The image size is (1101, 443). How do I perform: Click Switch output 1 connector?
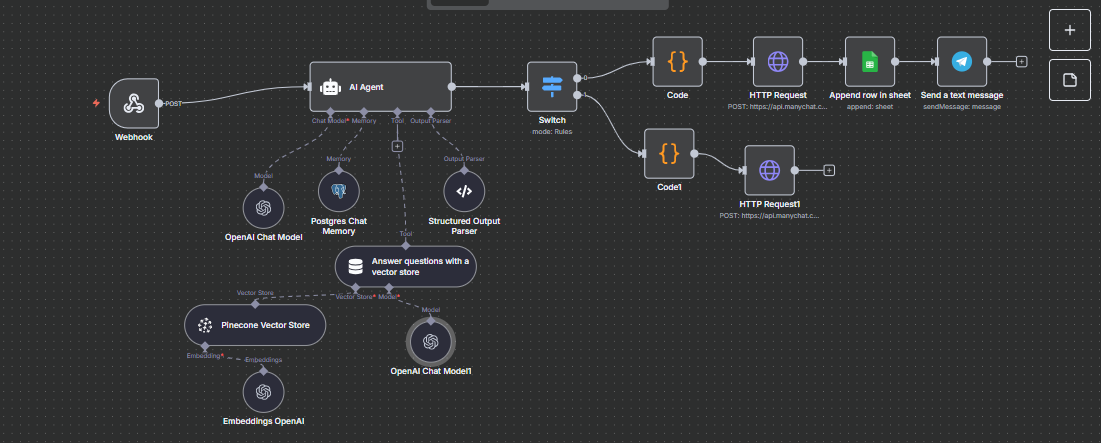point(577,95)
